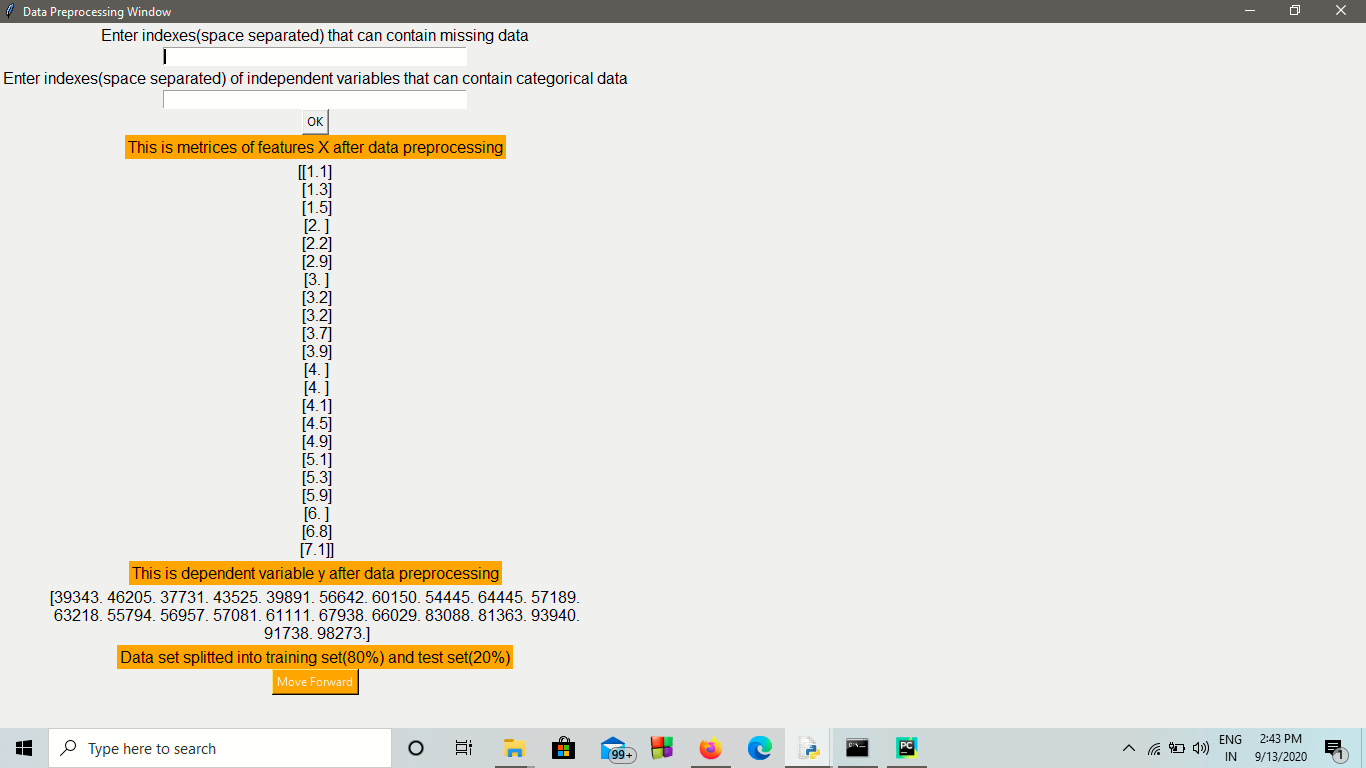Click the 'Data set splitted' label

[x=315, y=657]
